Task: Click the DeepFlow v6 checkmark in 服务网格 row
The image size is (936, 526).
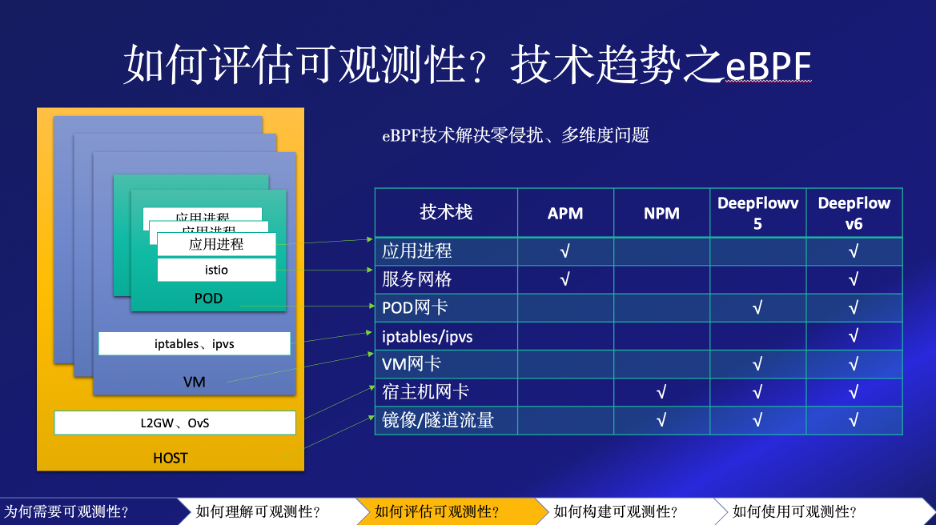Action: [x=854, y=279]
